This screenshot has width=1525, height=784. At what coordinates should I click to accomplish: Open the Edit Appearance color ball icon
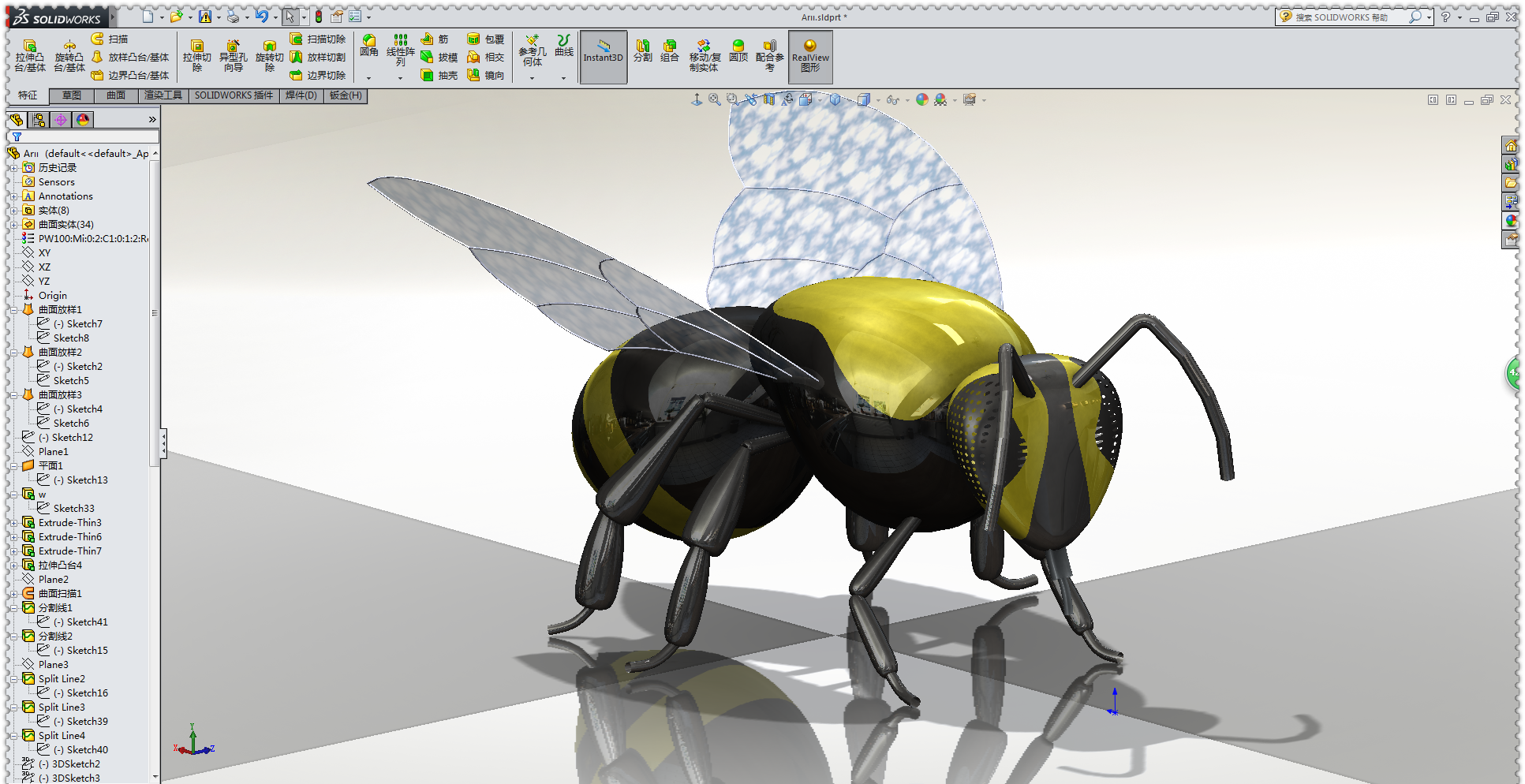[921, 100]
